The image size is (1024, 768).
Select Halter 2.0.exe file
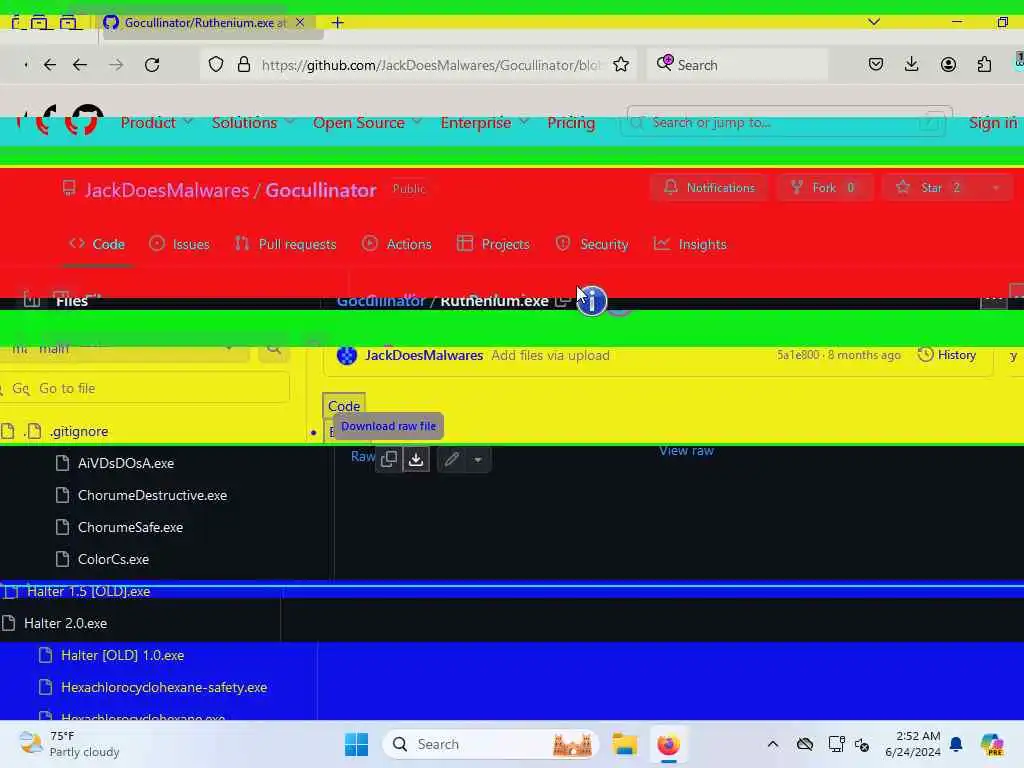[x=65, y=623]
